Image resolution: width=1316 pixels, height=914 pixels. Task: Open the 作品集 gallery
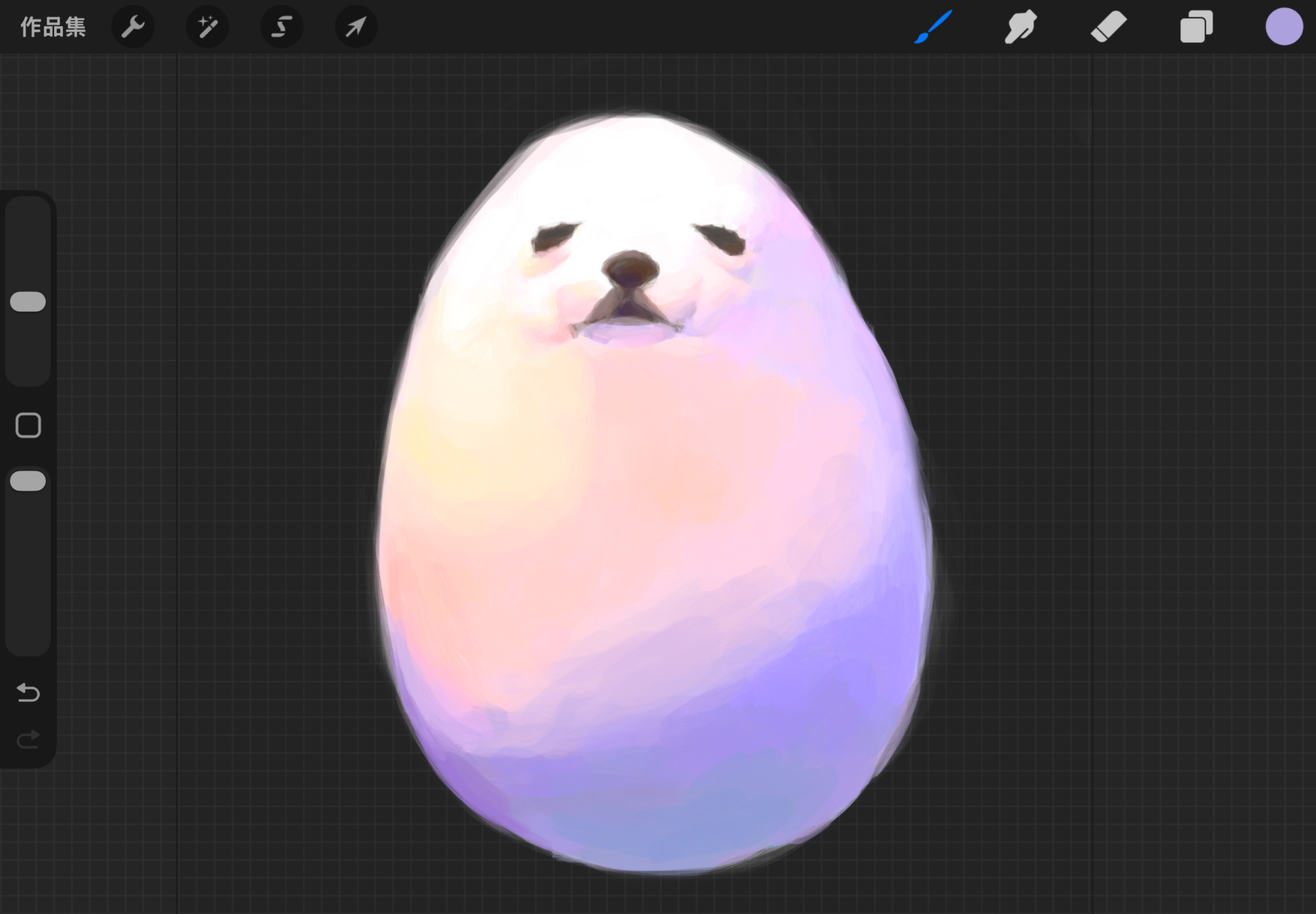tap(53, 27)
